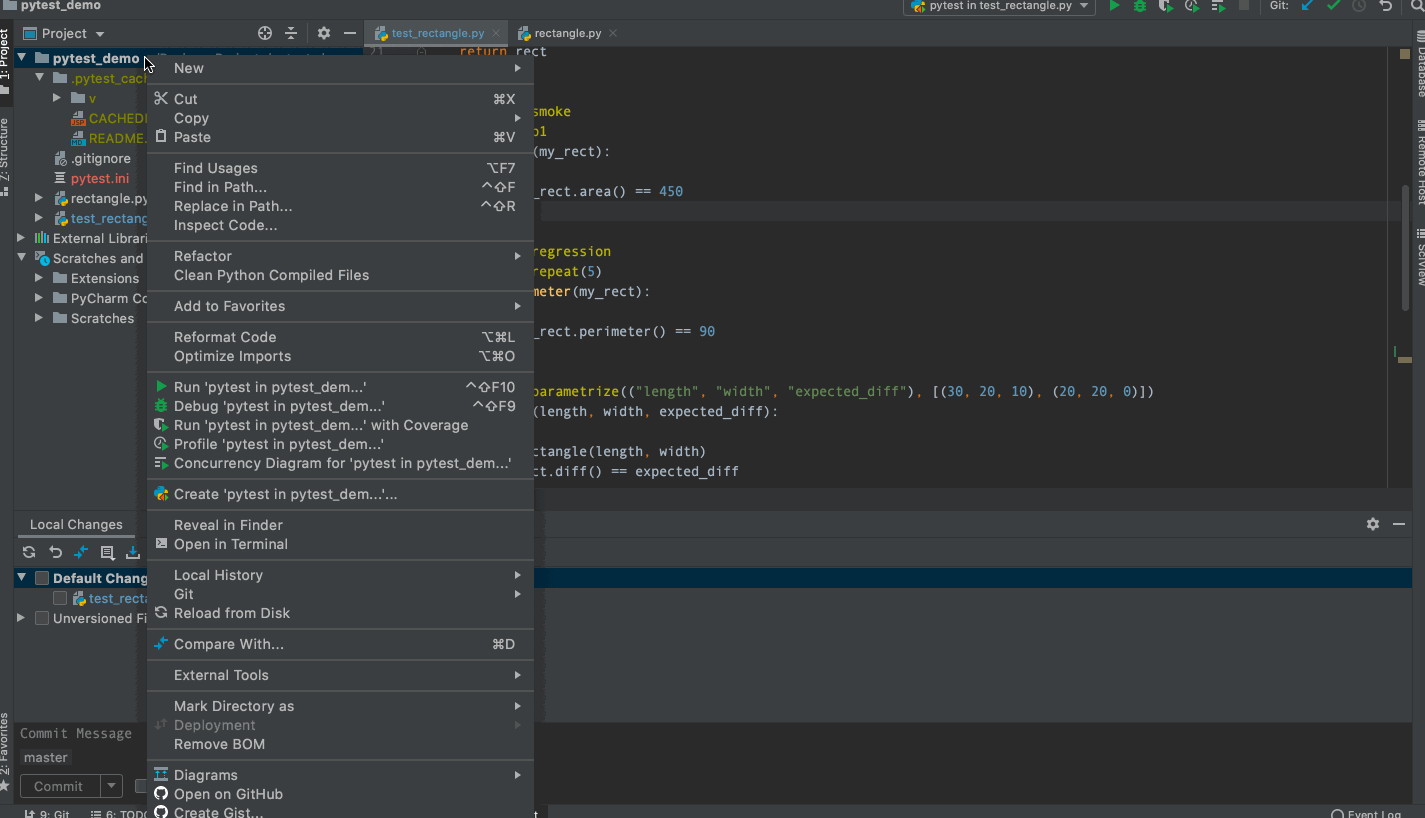Collapse the .pytest_cache folder
The height and width of the screenshot is (818, 1425).
click(40, 78)
